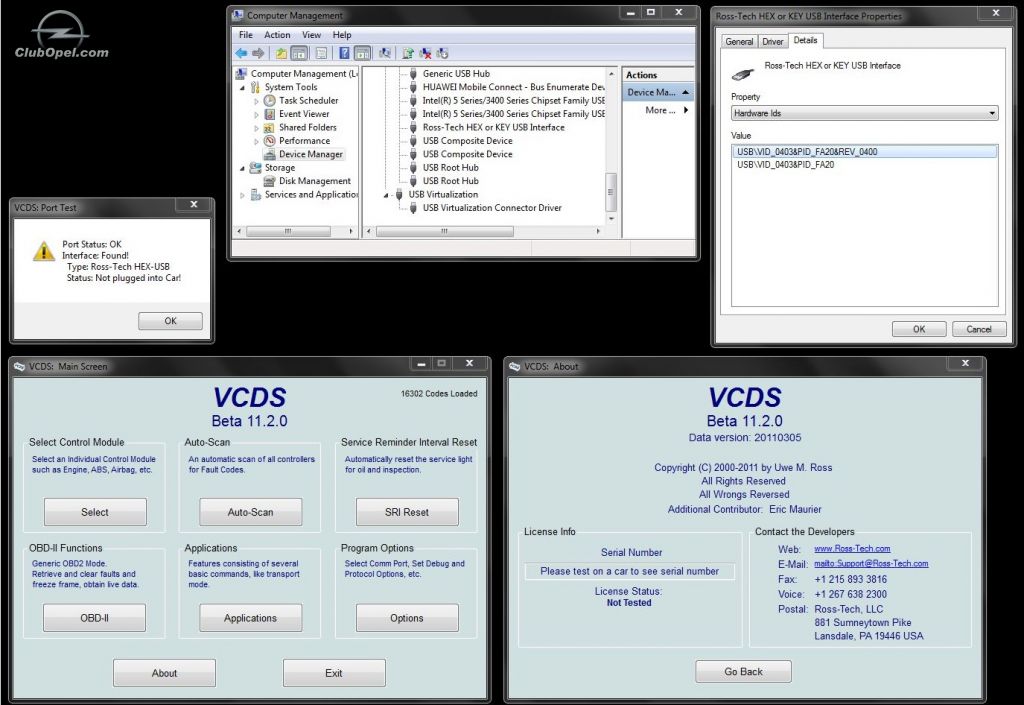The height and width of the screenshot is (705, 1024).
Task: Toggle the Show/Hide Action Pane toolbar icon
Action: tap(362, 54)
